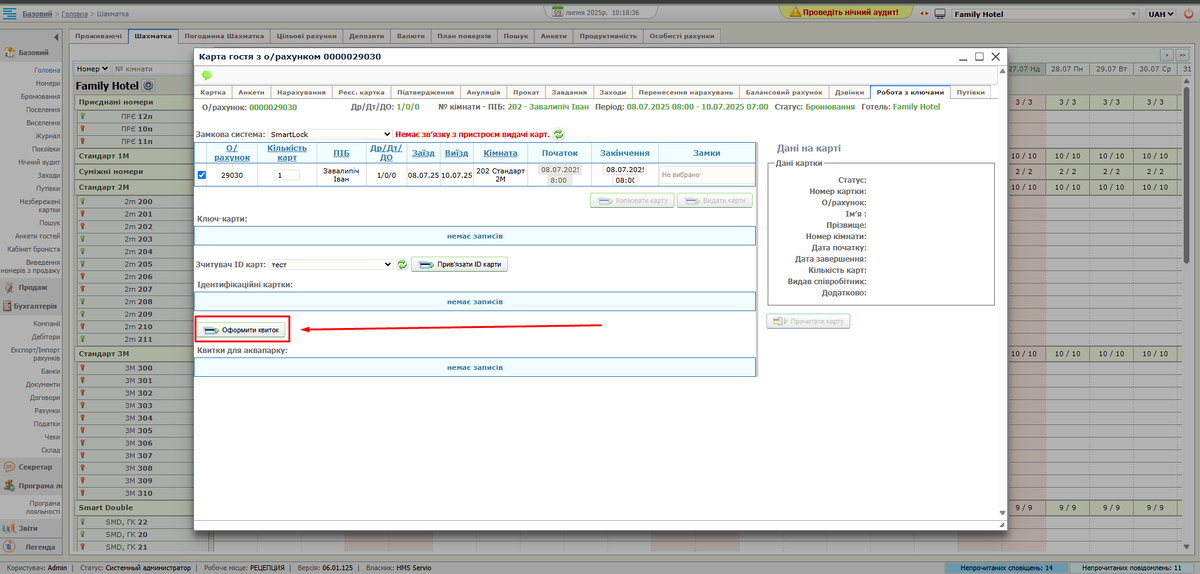Click the Оформити квиток button
The height and width of the screenshot is (574, 1200).
pyautogui.click(x=245, y=329)
